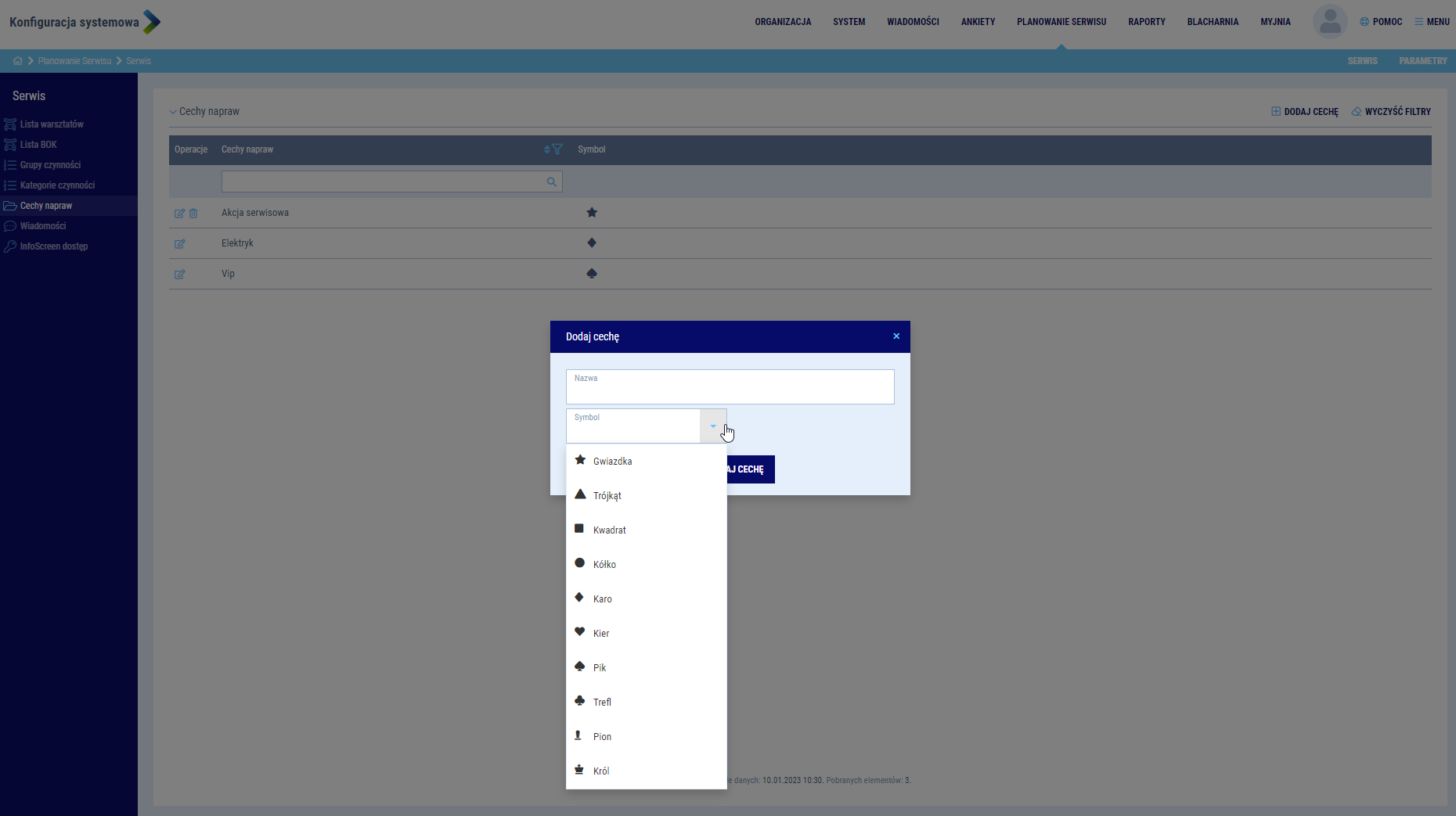Click the edit icon for Akcja serwisowa
Viewport: 1456px width, 816px height.
(x=179, y=214)
